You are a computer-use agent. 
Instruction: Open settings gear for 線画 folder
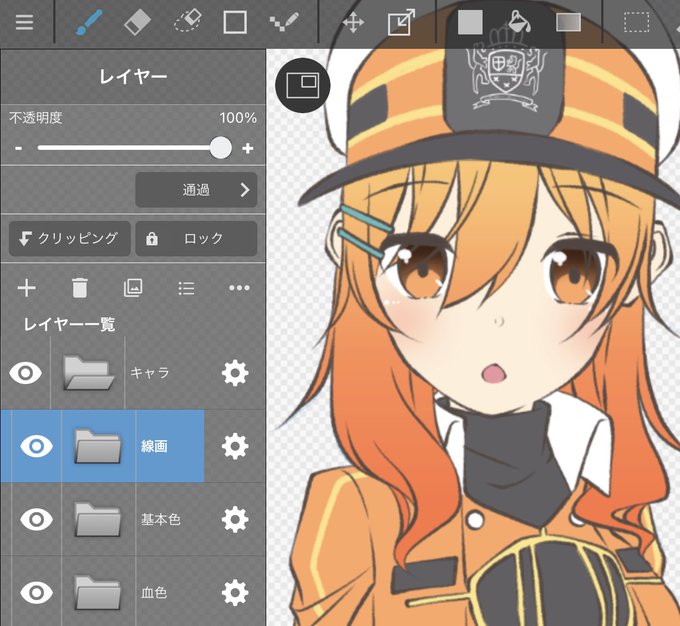(235, 446)
